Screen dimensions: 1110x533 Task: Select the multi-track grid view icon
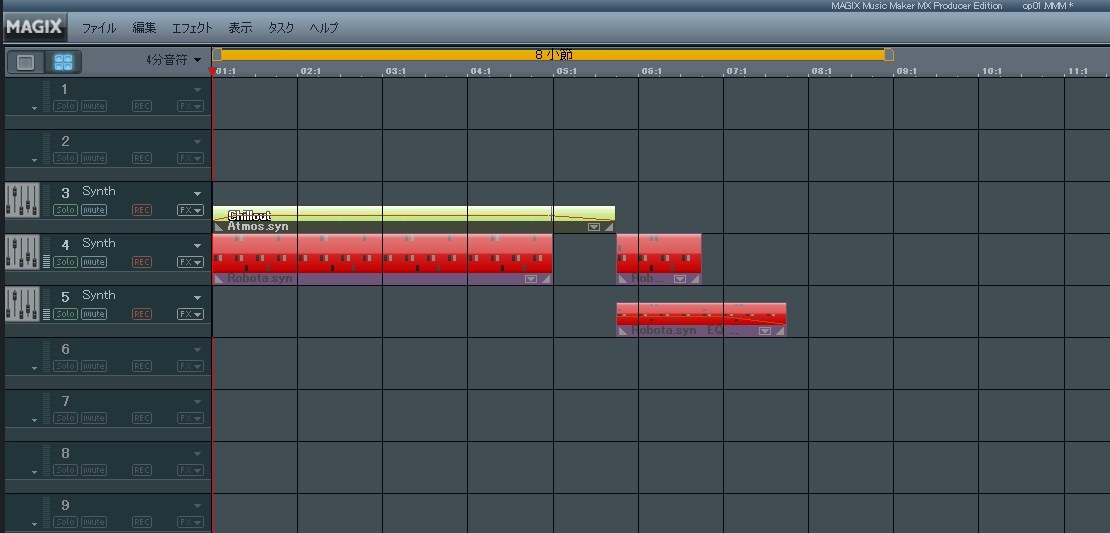click(x=63, y=62)
